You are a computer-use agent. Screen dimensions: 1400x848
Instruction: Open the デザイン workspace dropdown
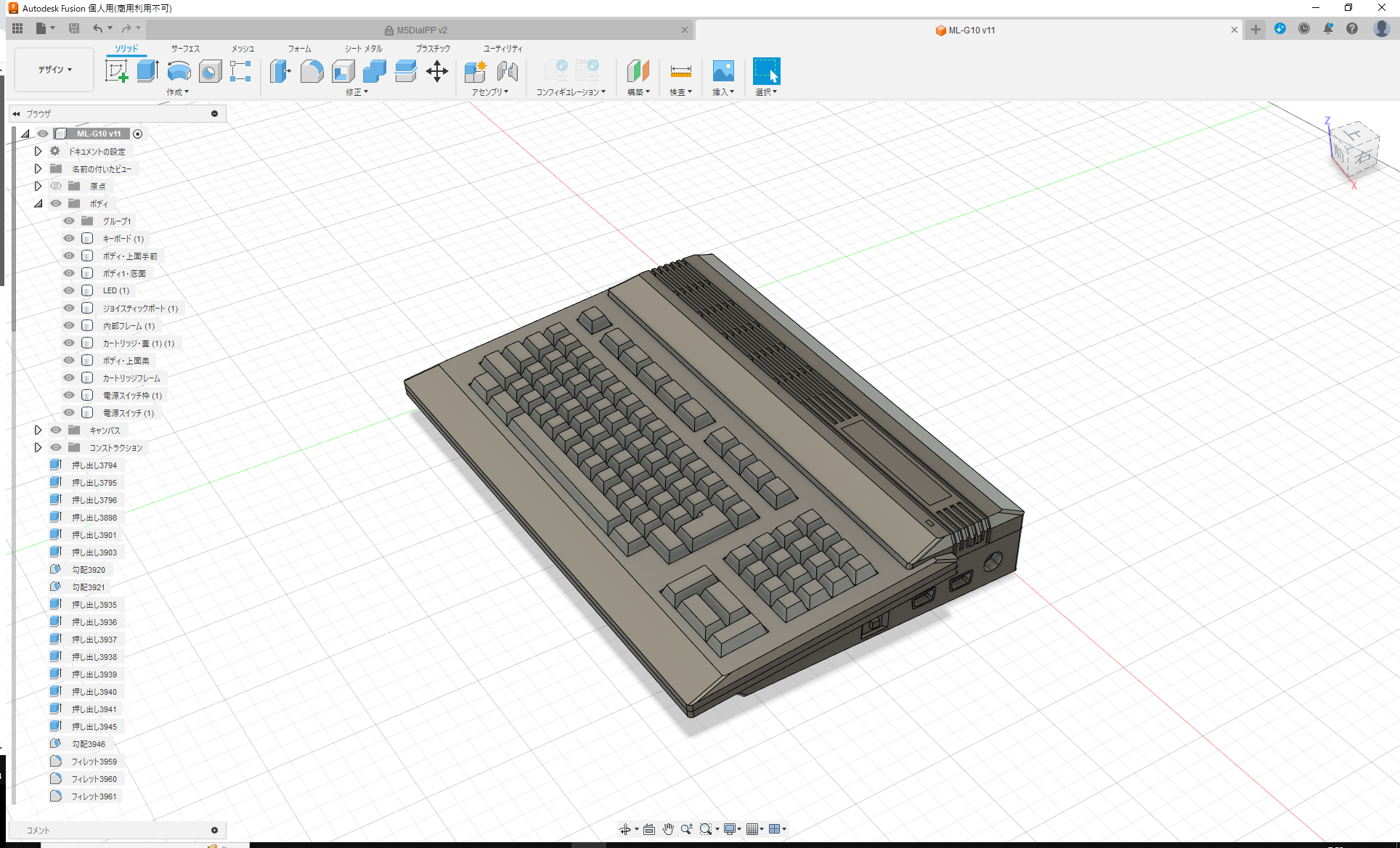pos(53,69)
